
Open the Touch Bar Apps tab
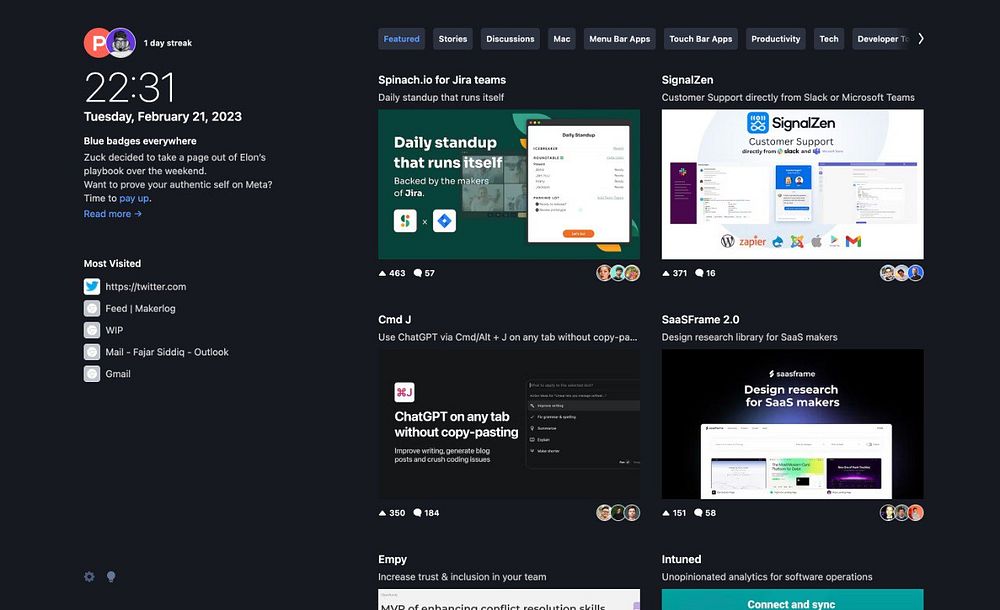pyautogui.click(x=701, y=39)
